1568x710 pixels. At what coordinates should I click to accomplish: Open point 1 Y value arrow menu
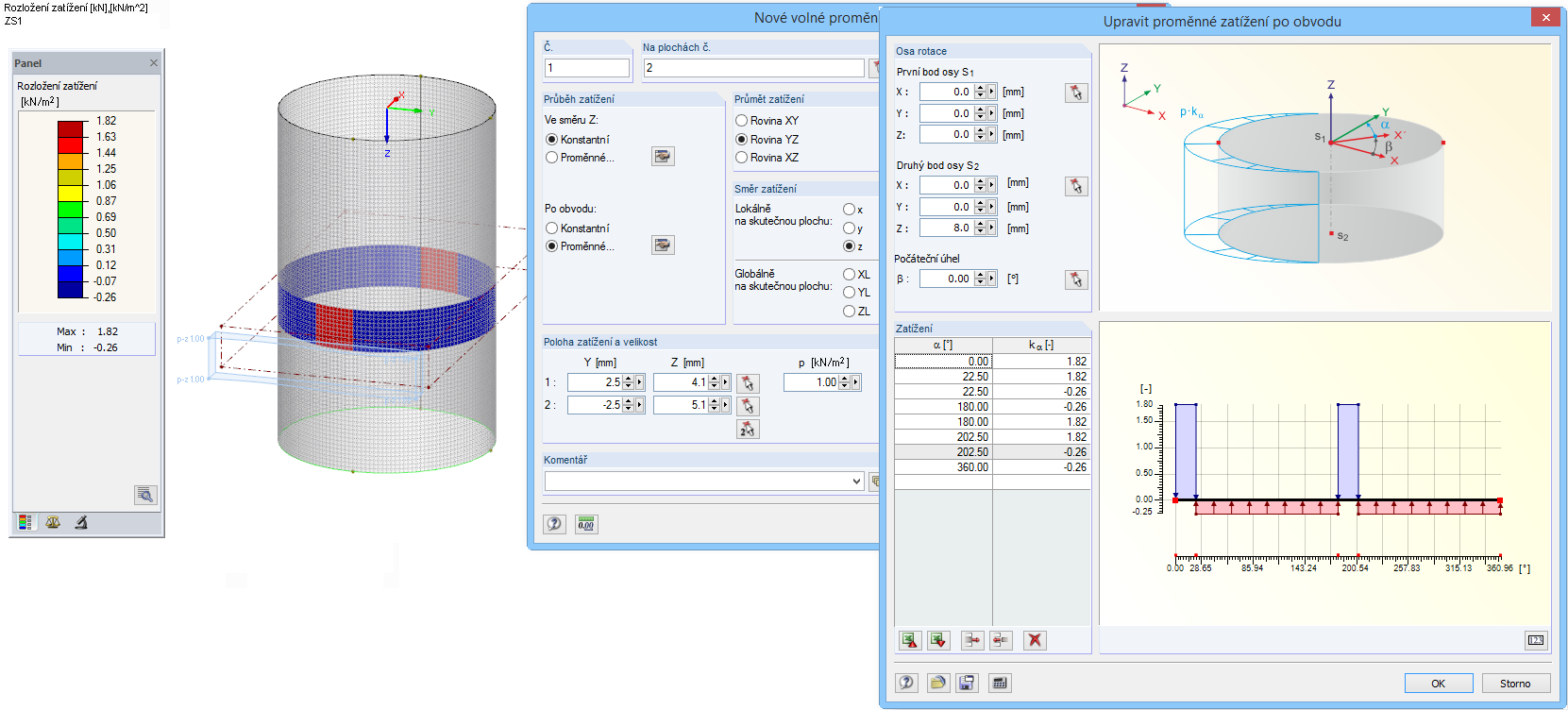tap(639, 382)
